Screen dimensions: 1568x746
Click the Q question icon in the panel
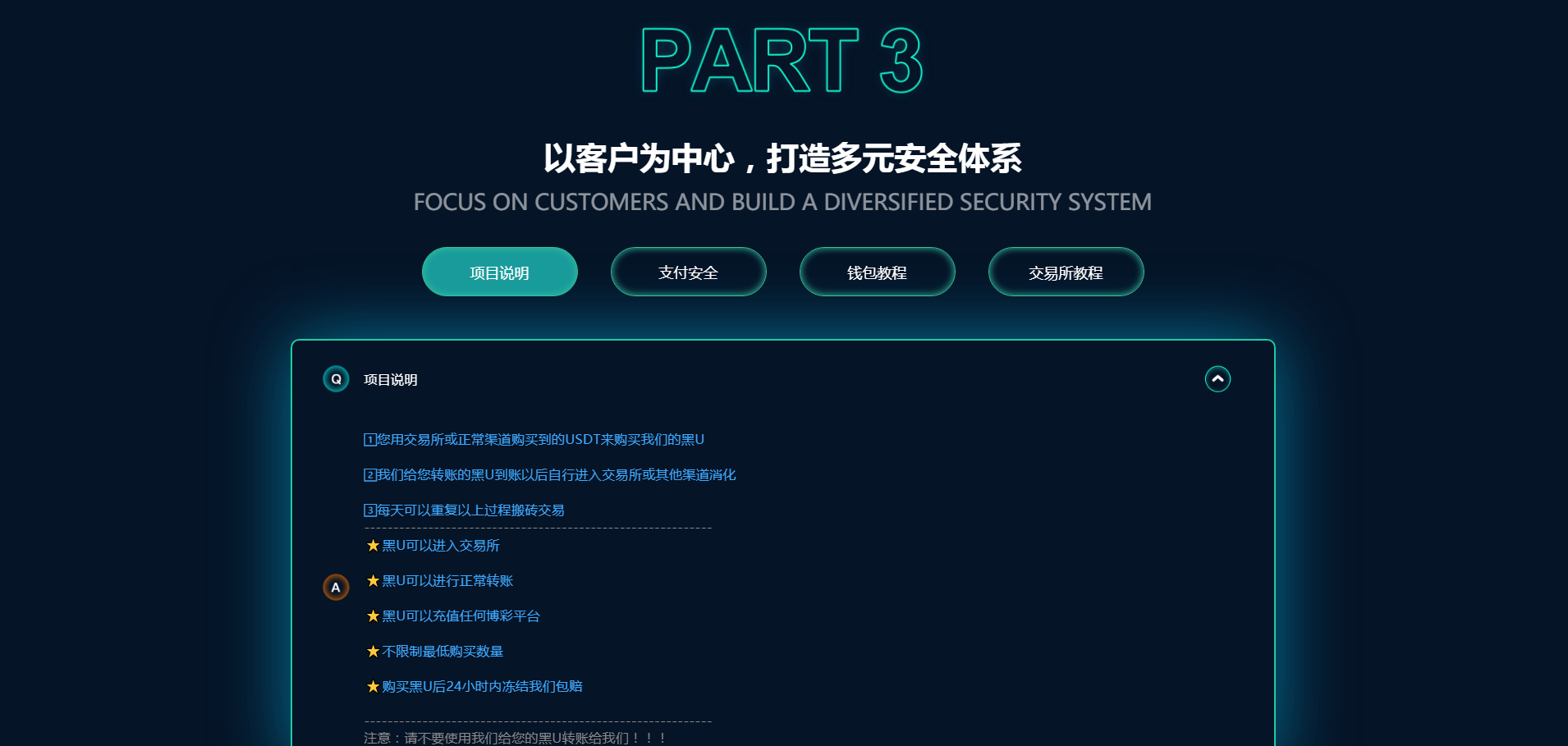point(335,379)
